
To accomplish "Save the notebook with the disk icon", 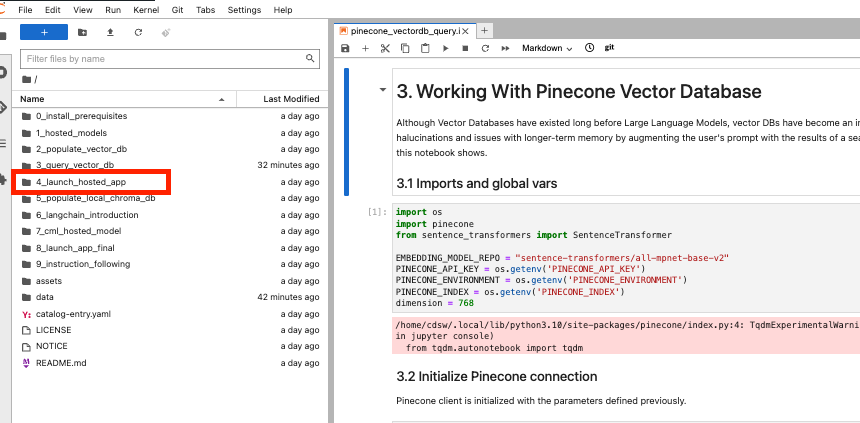I will click(345, 48).
